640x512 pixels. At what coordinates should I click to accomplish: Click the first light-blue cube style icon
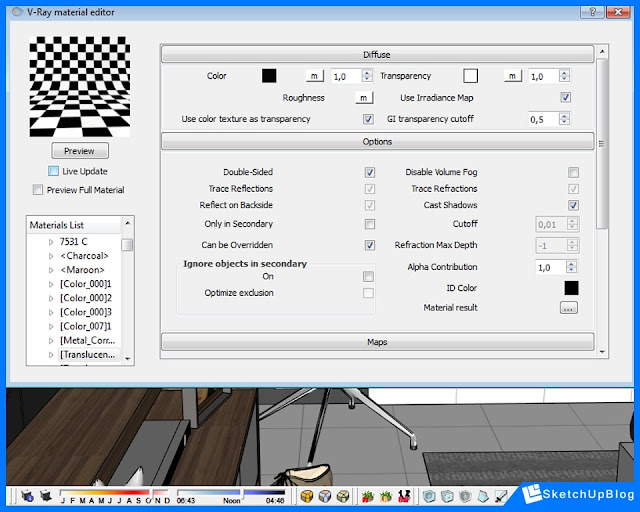pos(429,496)
